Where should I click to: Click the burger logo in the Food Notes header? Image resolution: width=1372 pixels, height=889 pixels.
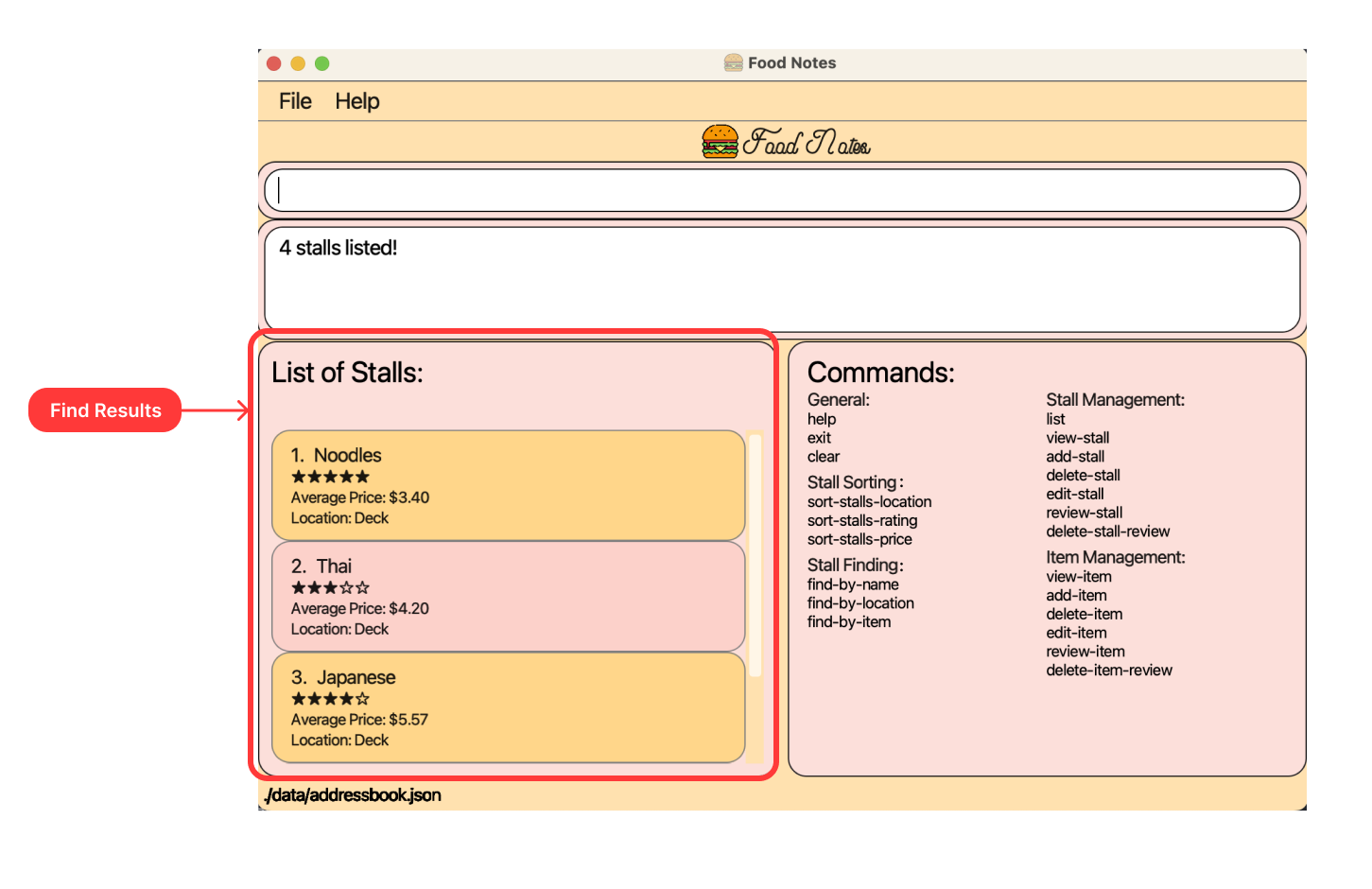(720, 142)
